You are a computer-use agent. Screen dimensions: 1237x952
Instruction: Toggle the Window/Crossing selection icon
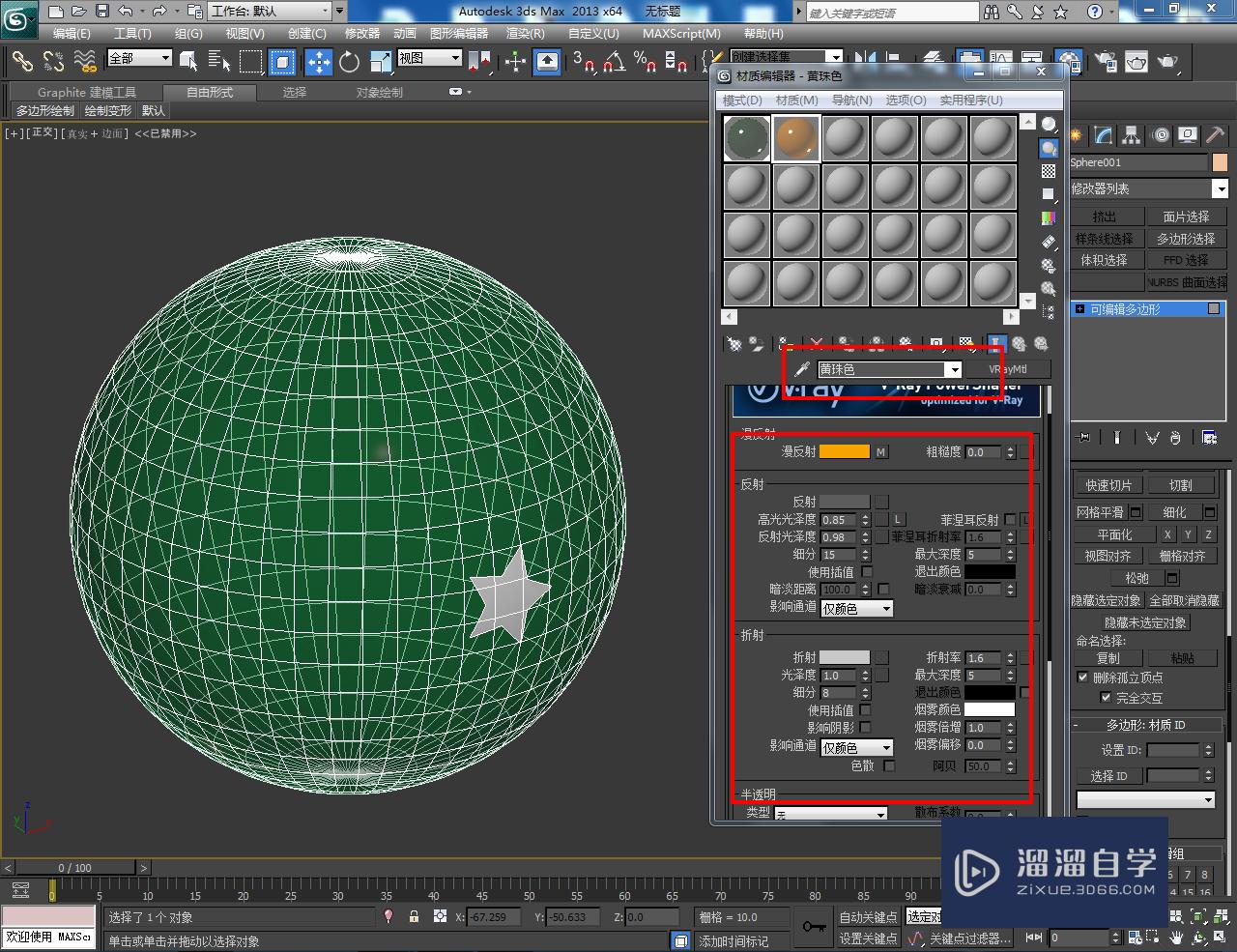[x=282, y=63]
